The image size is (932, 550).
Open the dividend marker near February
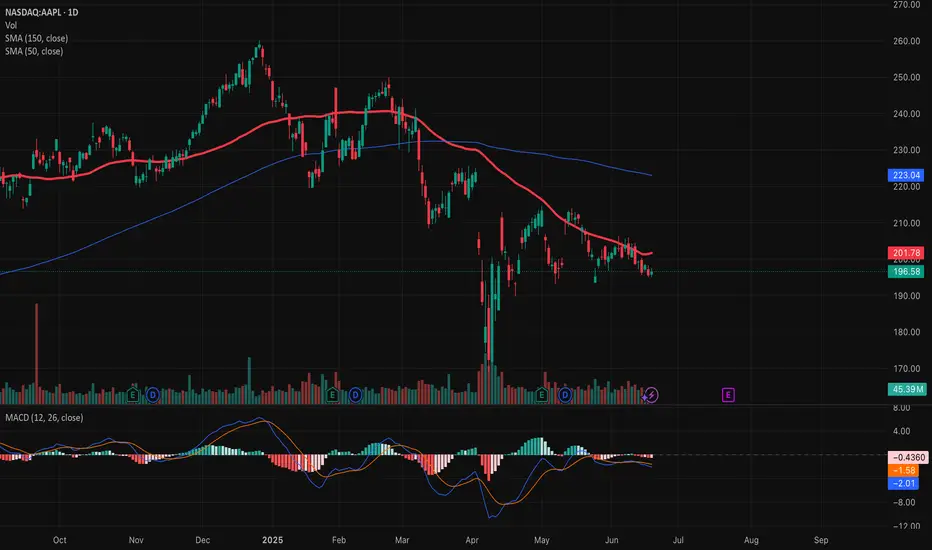(355, 395)
